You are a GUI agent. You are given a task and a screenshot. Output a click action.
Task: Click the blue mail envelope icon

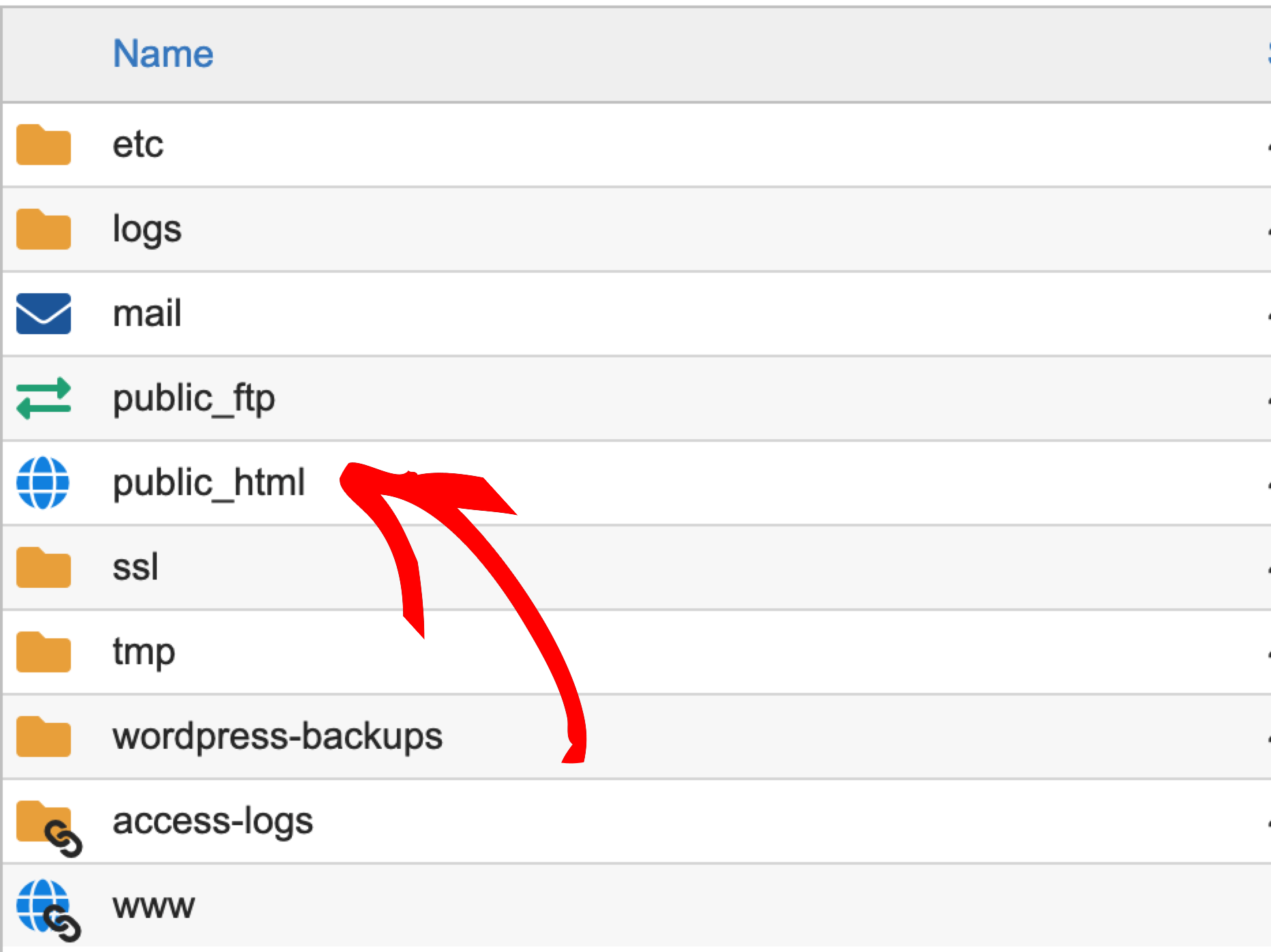tap(44, 314)
